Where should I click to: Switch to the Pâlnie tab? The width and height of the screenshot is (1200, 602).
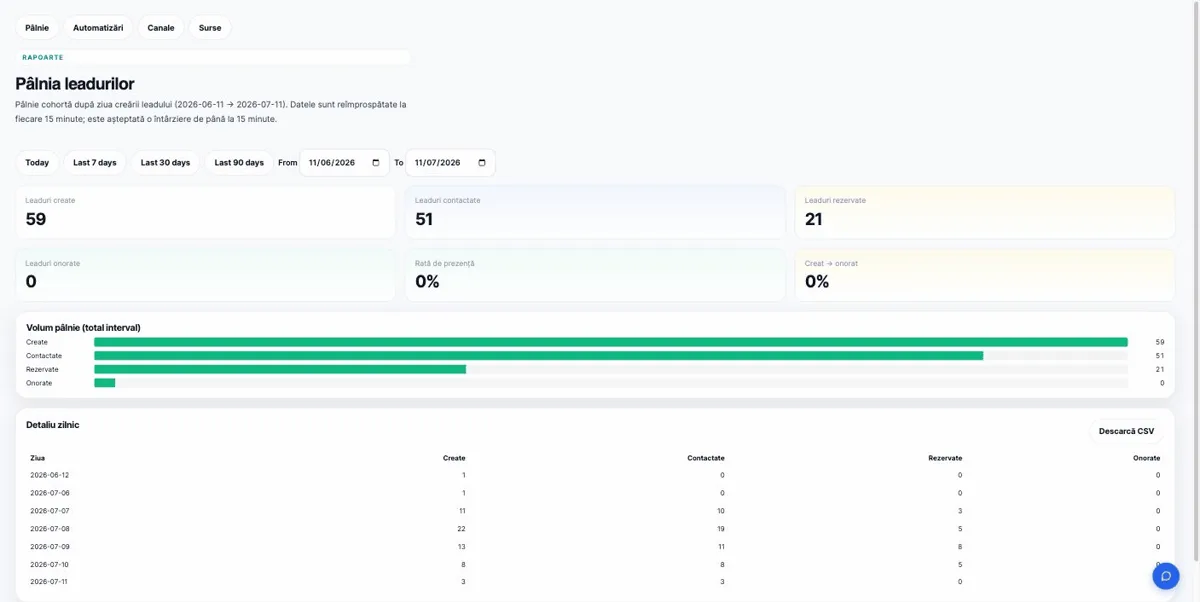pyautogui.click(x=37, y=28)
